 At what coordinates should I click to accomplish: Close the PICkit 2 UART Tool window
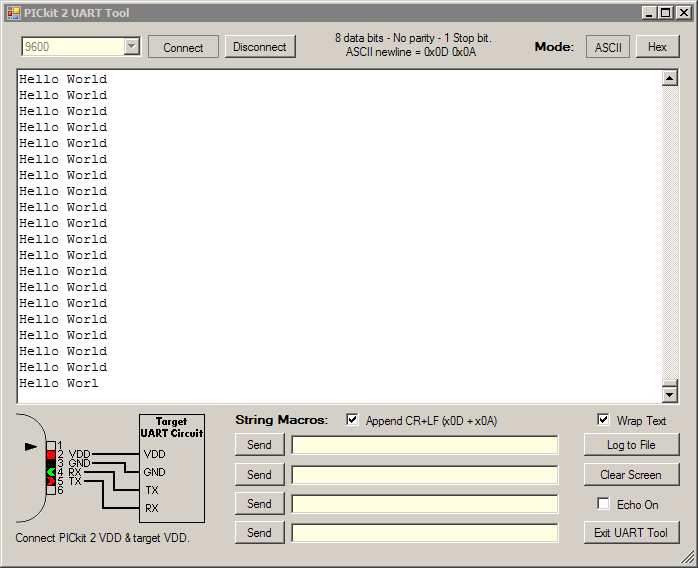coord(683,12)
